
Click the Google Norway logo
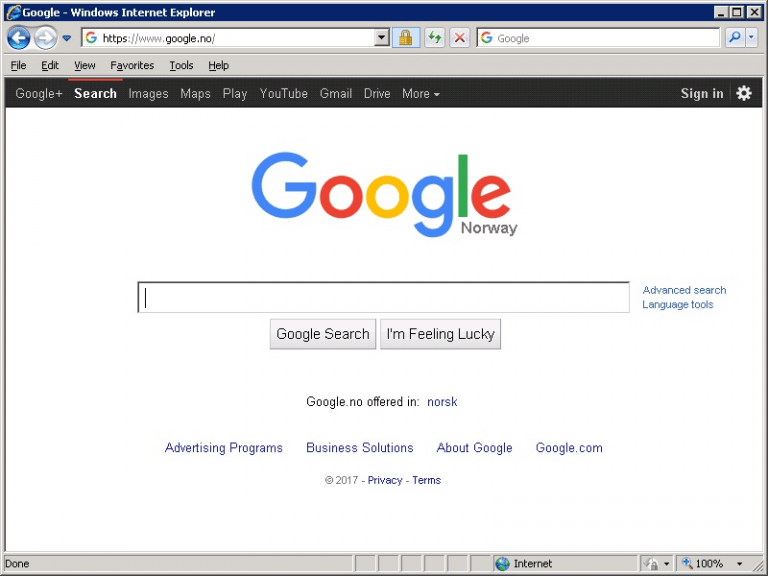[384, 194]
